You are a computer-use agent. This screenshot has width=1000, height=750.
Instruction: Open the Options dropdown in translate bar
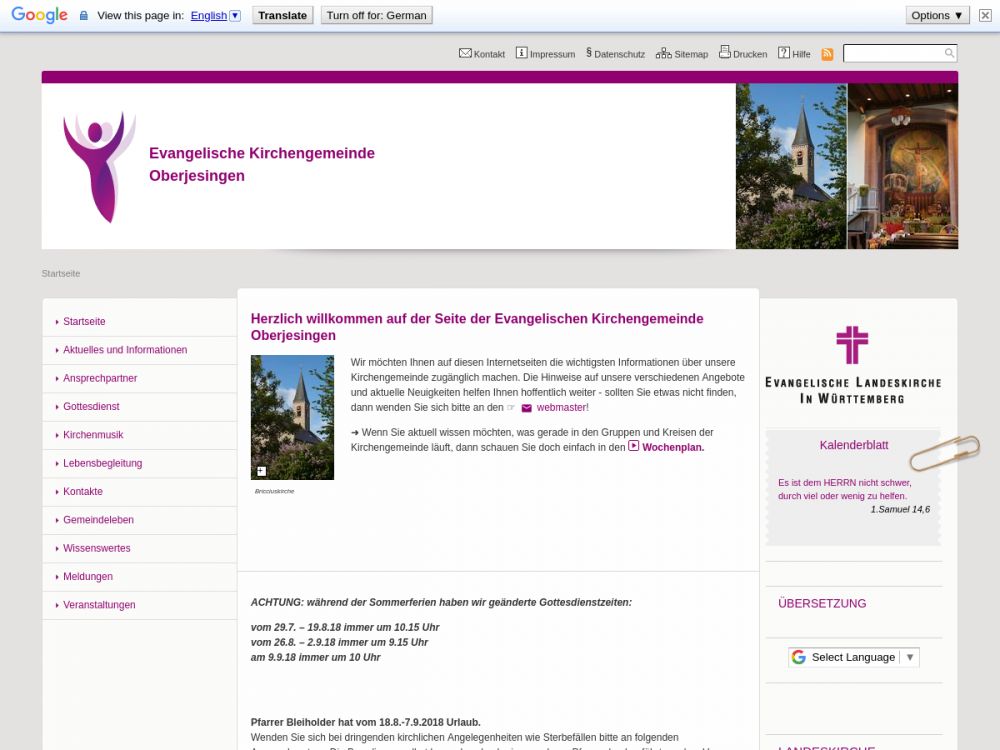937,15
